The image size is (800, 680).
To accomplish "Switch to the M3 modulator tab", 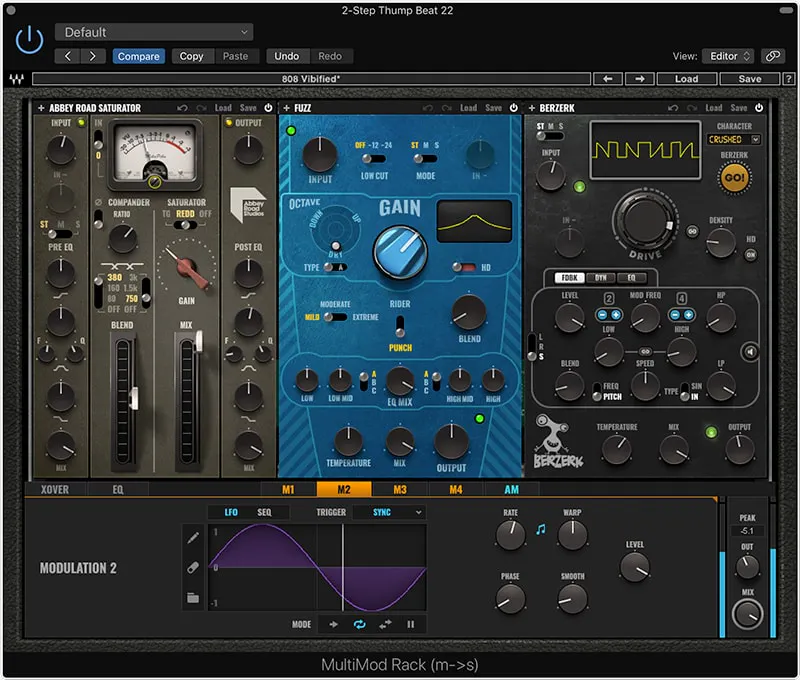I will point(400,490).
